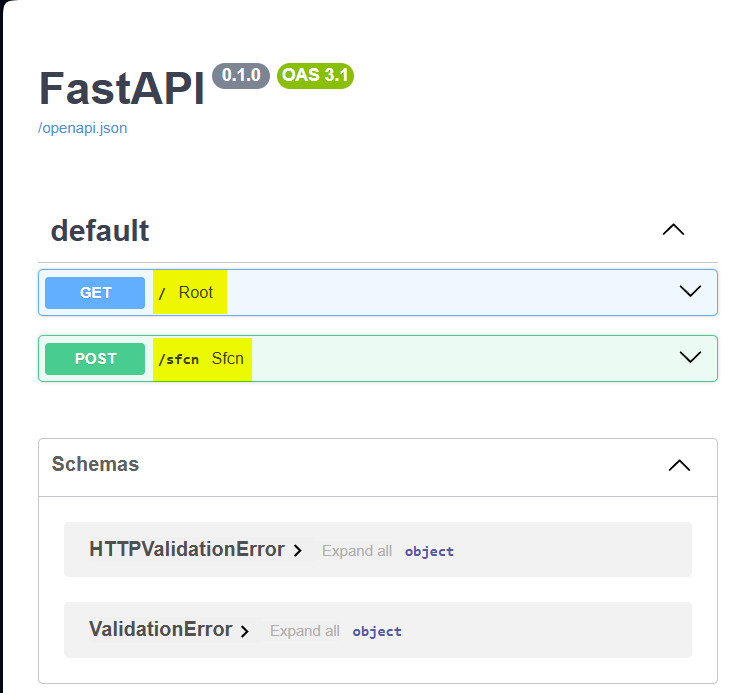Click the blue GET method badge
The image size is (729, 693).
point(95,293)
